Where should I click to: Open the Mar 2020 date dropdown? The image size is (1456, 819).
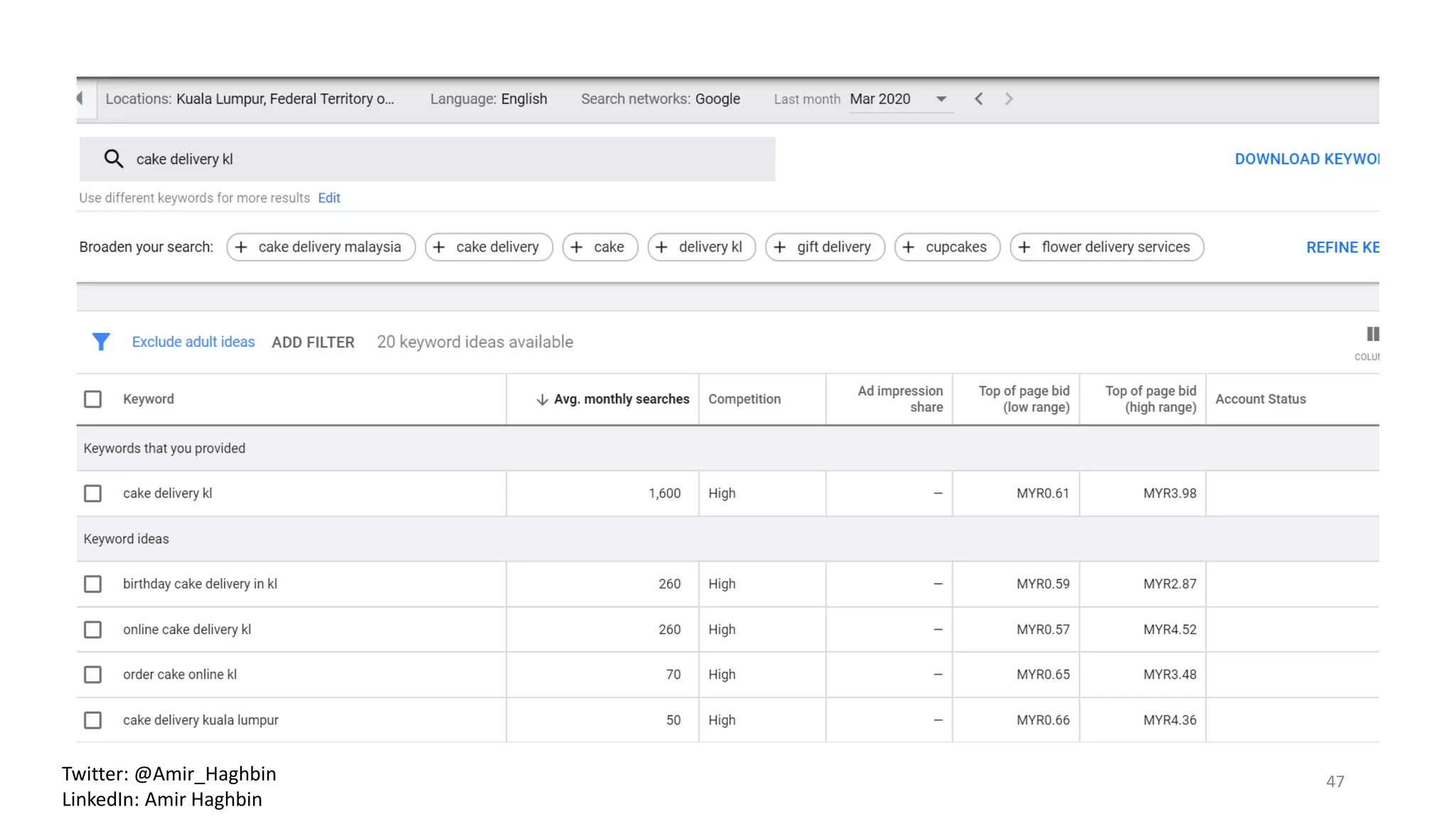pyautogui.click(x=899, y=99)
